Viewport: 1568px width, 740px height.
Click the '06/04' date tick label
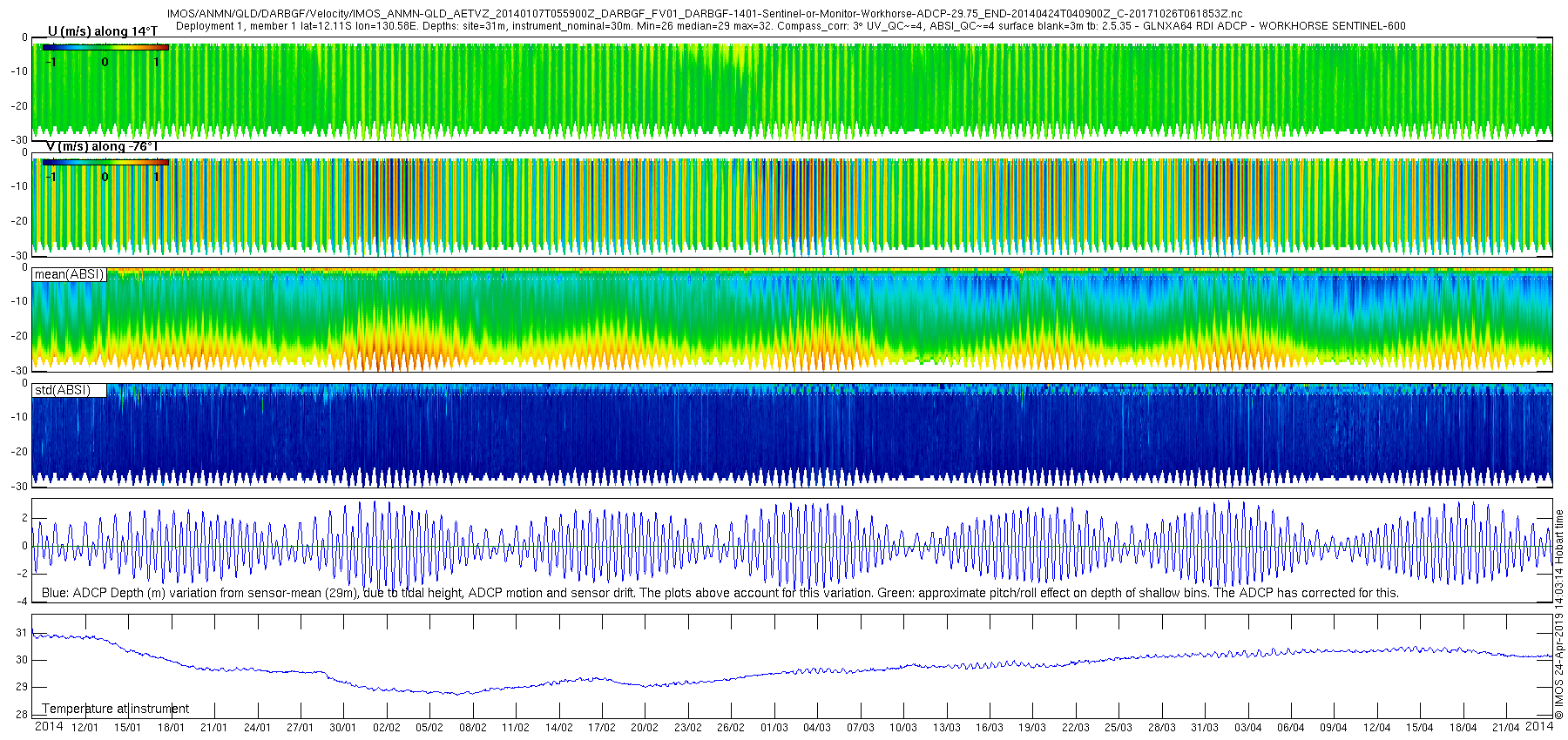coord(1291,728)
